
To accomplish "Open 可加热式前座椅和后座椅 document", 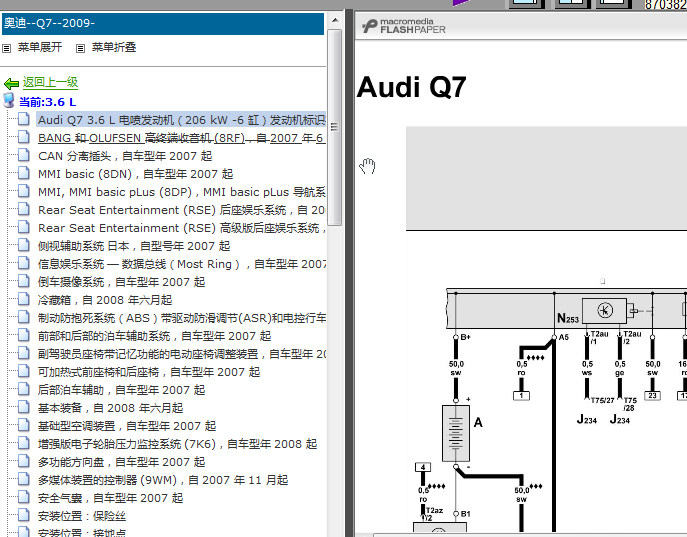I will tap(149, 372).
